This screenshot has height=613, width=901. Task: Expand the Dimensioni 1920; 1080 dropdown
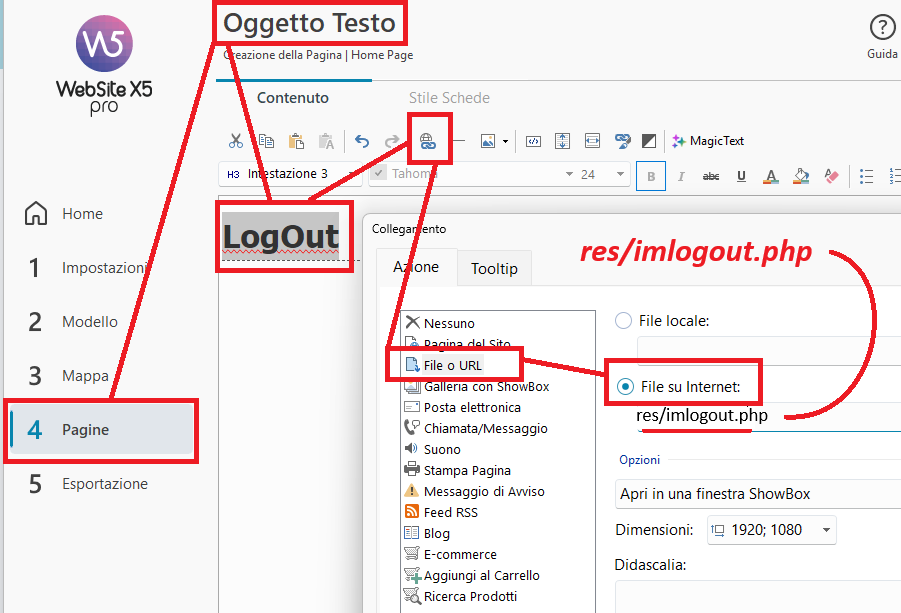[x=771, y=530]
